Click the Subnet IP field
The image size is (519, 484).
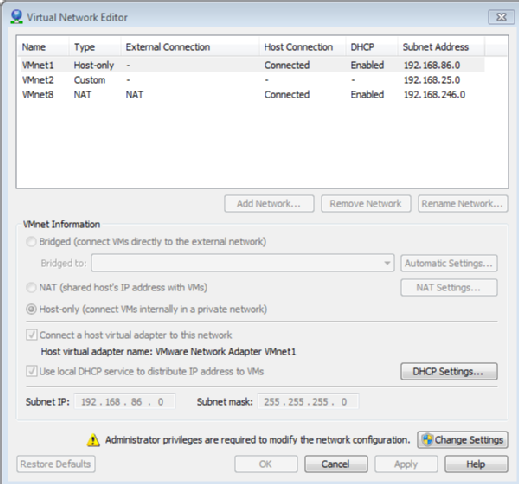point(124,402)
